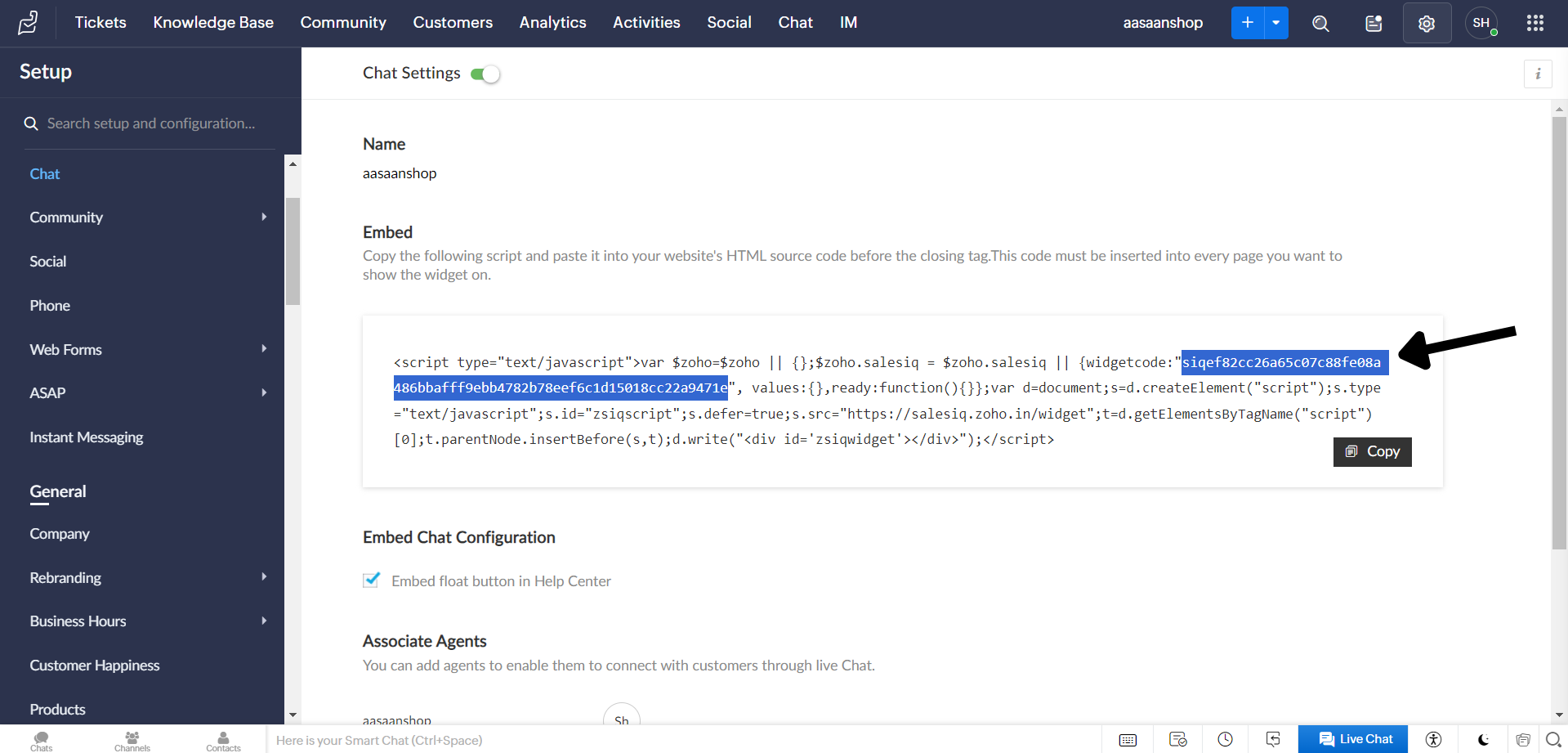Screen dimensions: 1568x753
Task: Open Company under General
Action: (60, 534)
